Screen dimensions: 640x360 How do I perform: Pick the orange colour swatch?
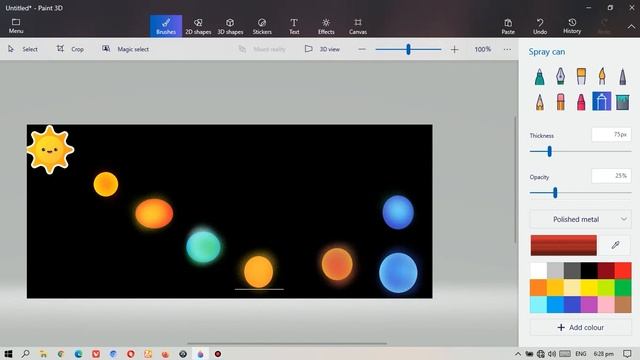pos(538,288)
